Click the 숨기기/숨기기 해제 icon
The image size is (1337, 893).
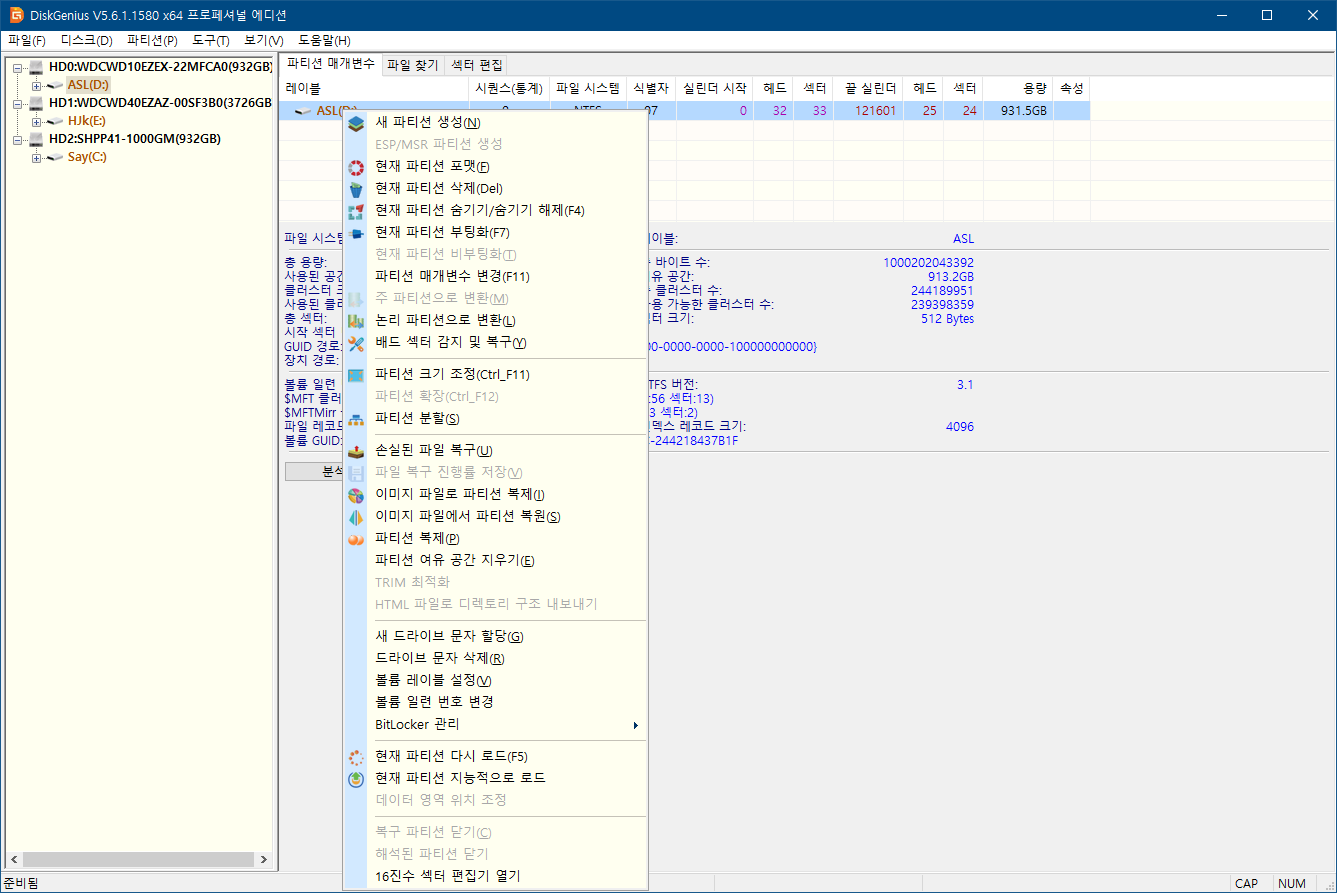click(356, 211)
